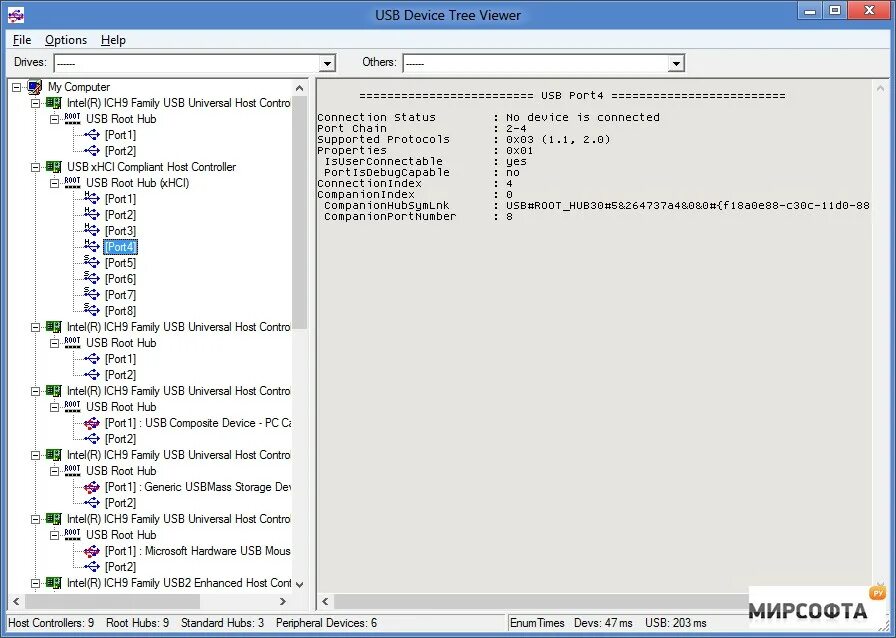
Task: Click the 'Supported Protocols' line in details
Action: [x=464, y=139]
